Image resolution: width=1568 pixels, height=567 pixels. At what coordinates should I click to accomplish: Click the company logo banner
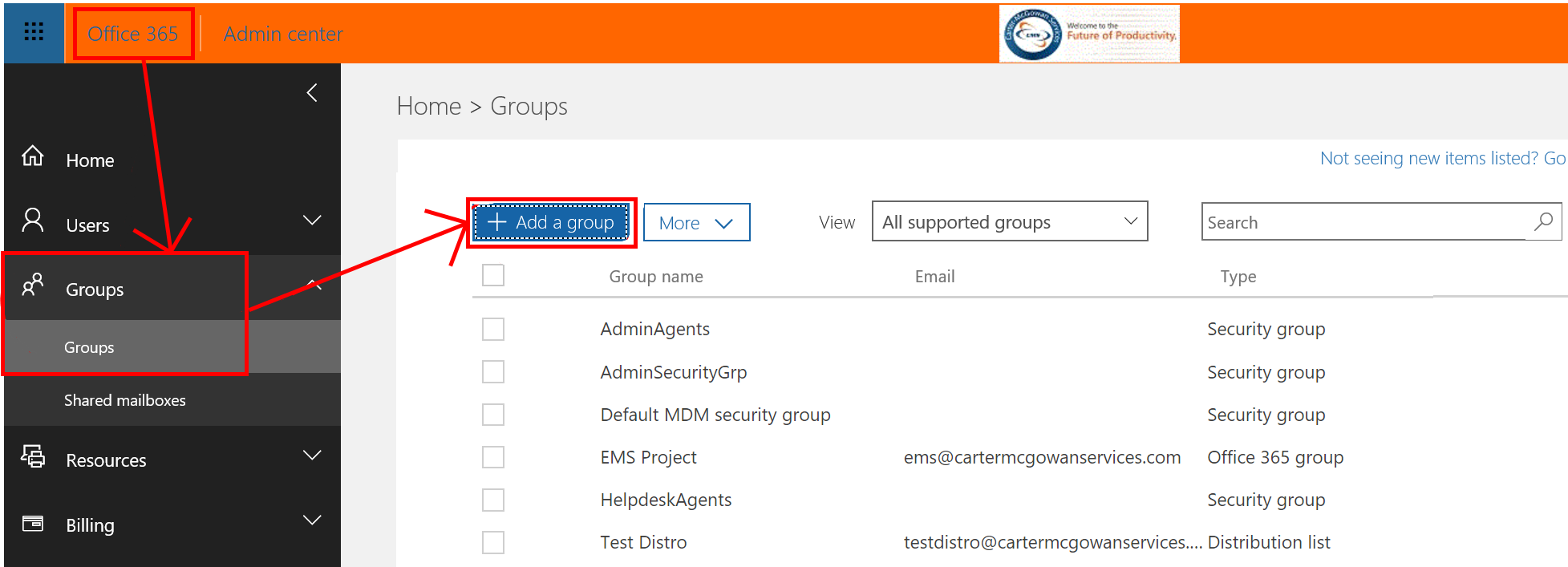[1089, 34]
